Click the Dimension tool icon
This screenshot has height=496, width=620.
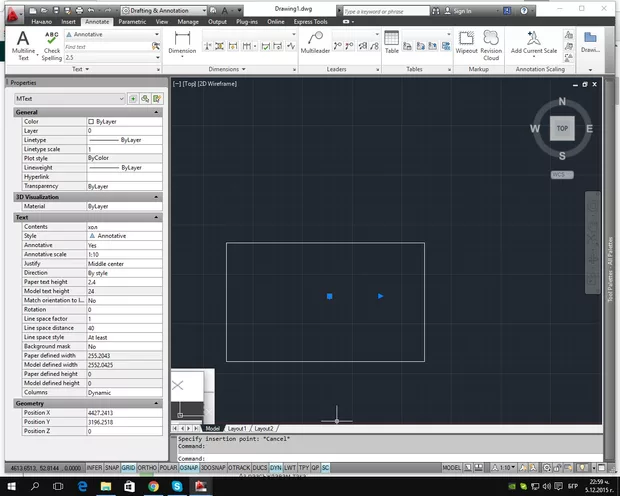[x=182, y=43]
